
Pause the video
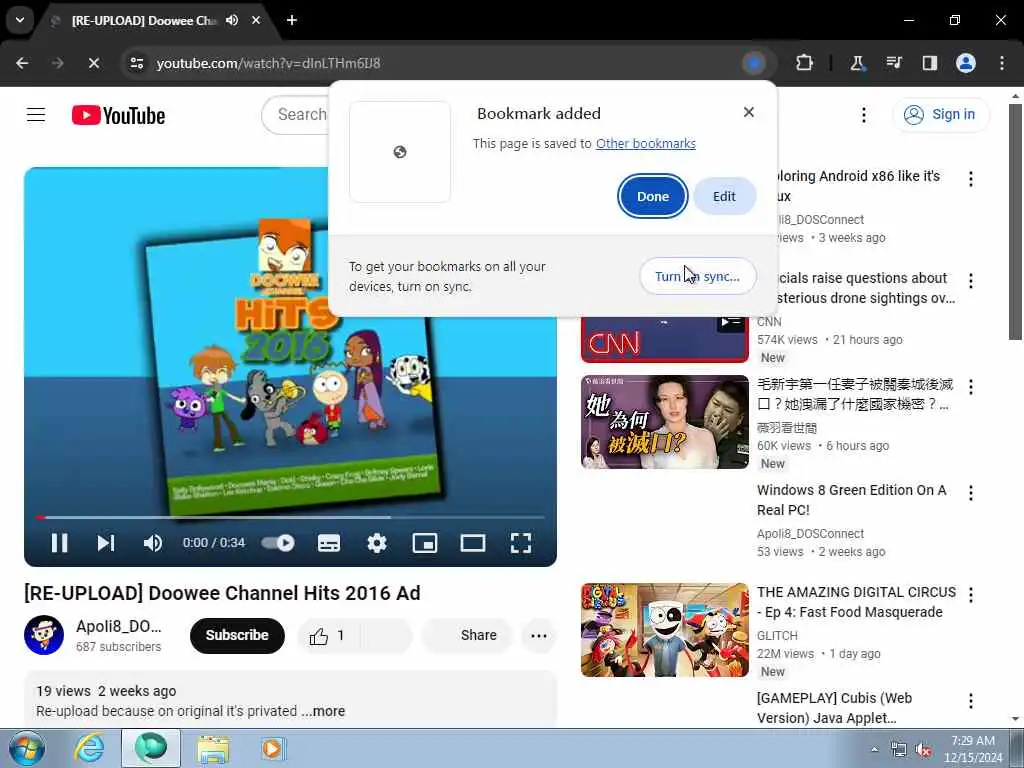pos(59,543)
